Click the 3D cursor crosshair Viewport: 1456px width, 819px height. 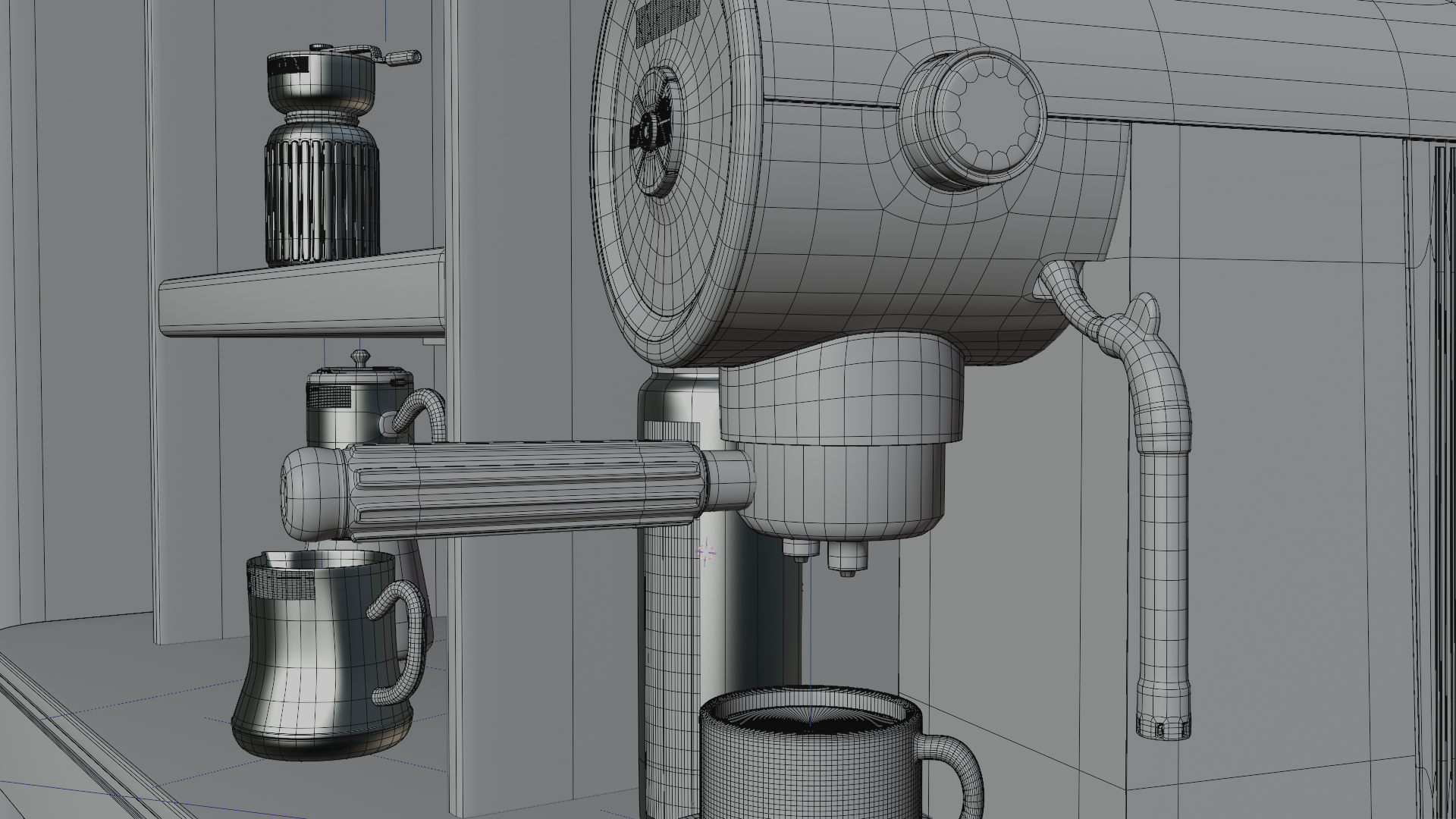(x=707, y=553)
